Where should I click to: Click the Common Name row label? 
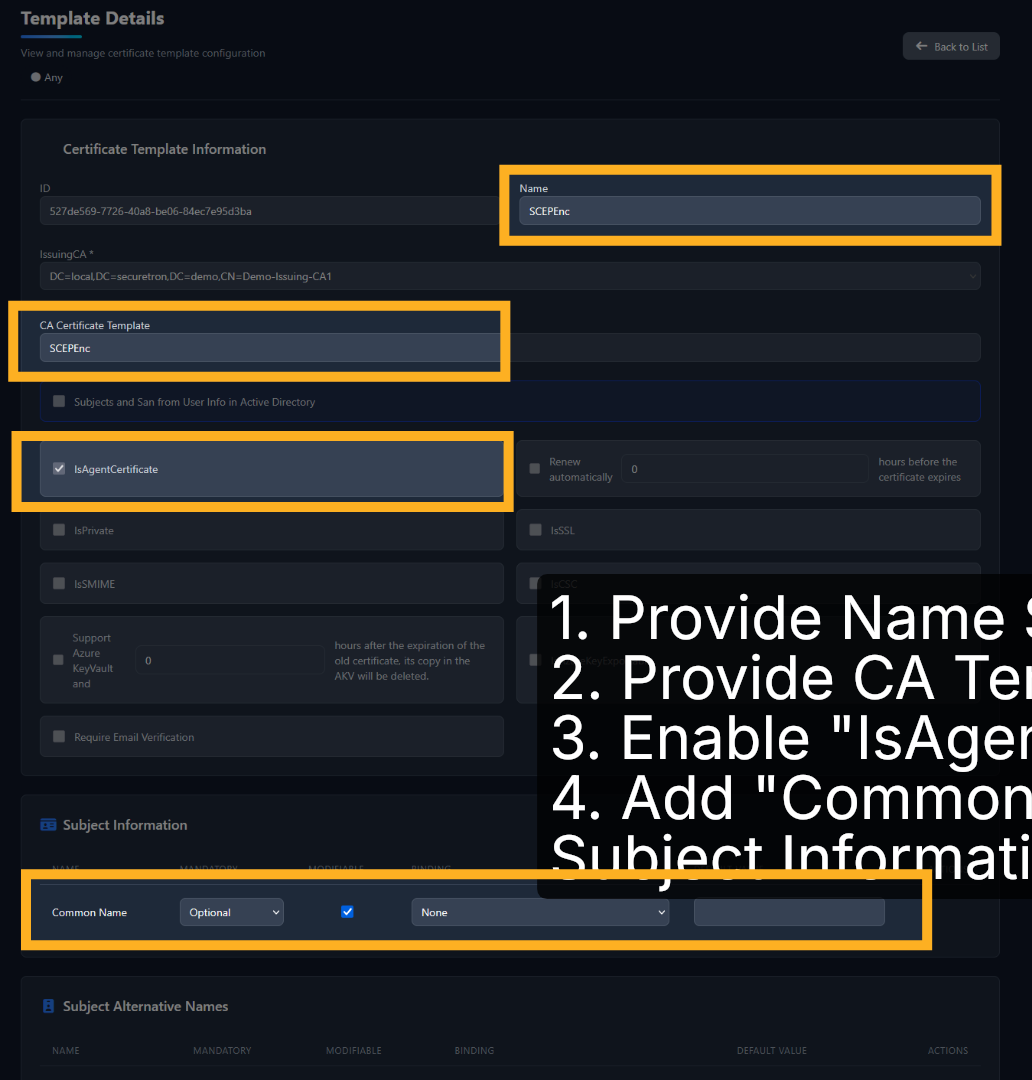[x=90, y=912]
